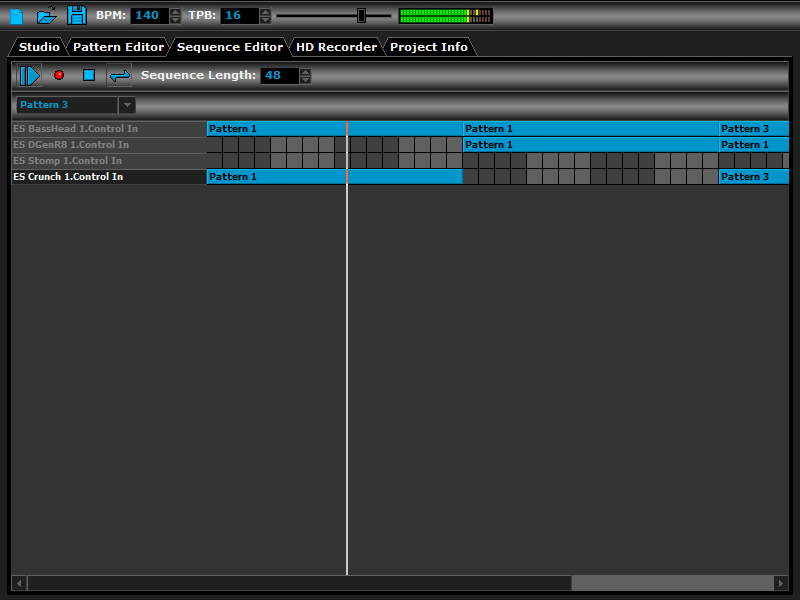This screenshot has width=800, height=600.
Task: Click the right arrow of the bottom scrollbar
Action: pos(782,583)
